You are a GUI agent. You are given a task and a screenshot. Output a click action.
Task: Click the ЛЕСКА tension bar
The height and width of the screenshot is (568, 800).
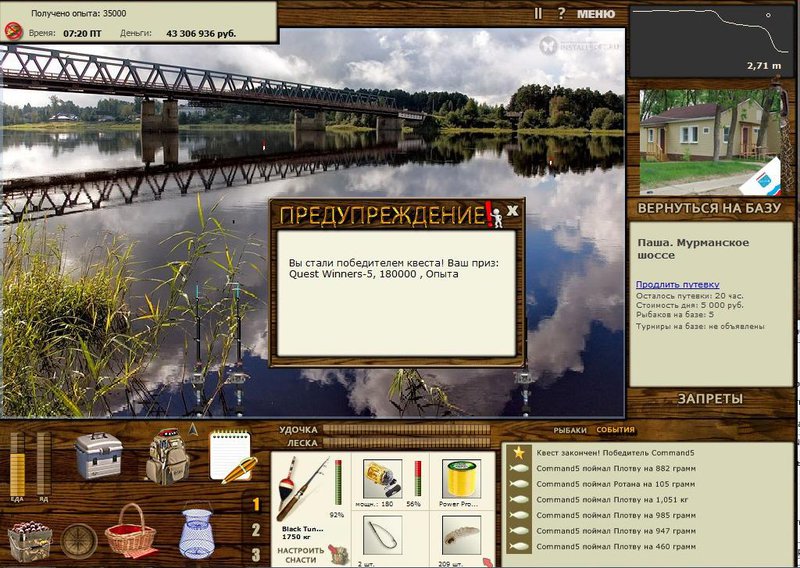[x=407, y=442]
